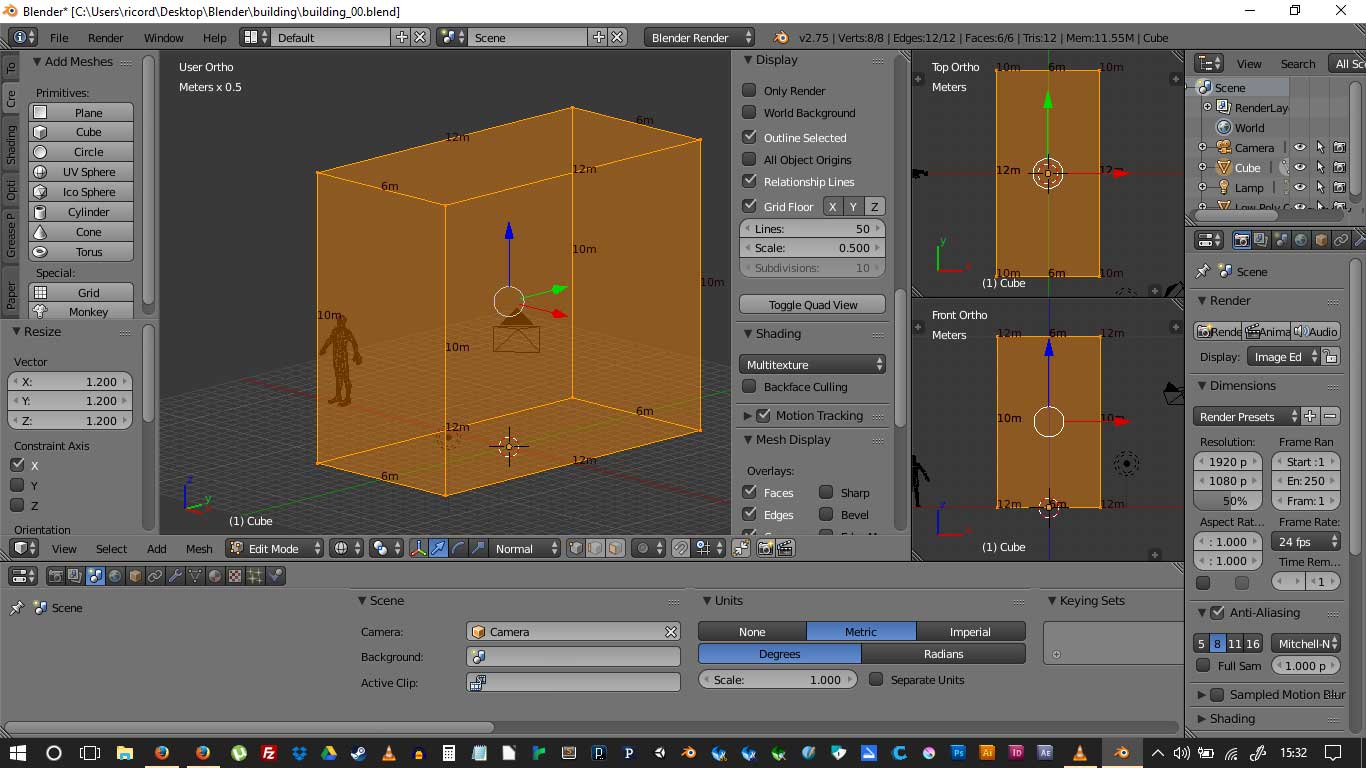Viewport: 1366px width, 768px height.
Task: Add a Monkey mesh primitive
Action: pyautogui.click(x=88, y=312)
